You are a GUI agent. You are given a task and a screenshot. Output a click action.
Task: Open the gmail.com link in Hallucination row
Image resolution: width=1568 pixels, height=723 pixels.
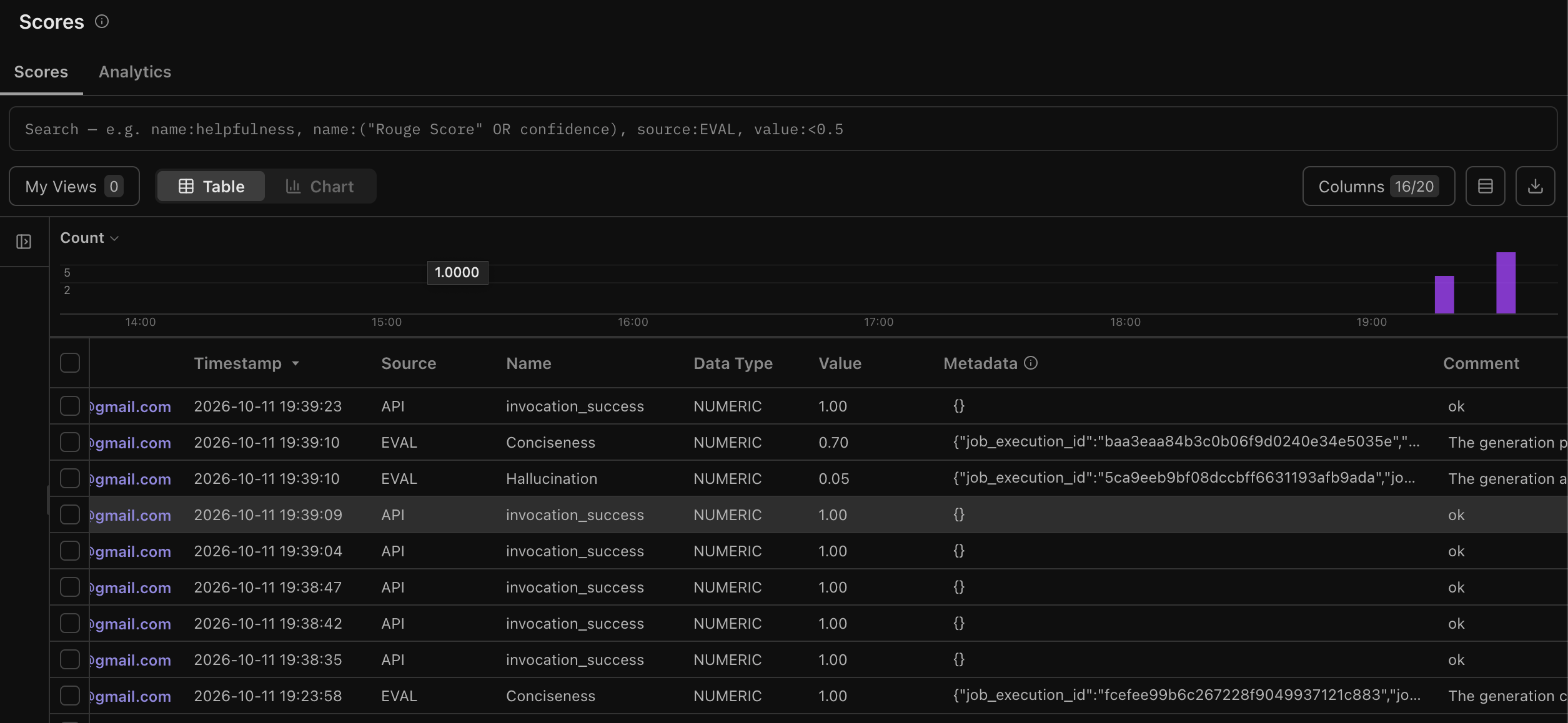coord(130,479)
